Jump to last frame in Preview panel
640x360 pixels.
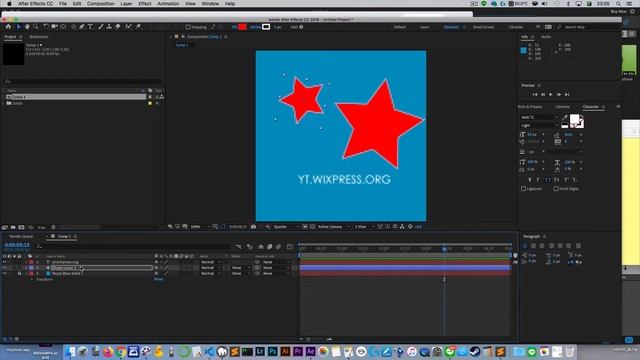(567, 95)
